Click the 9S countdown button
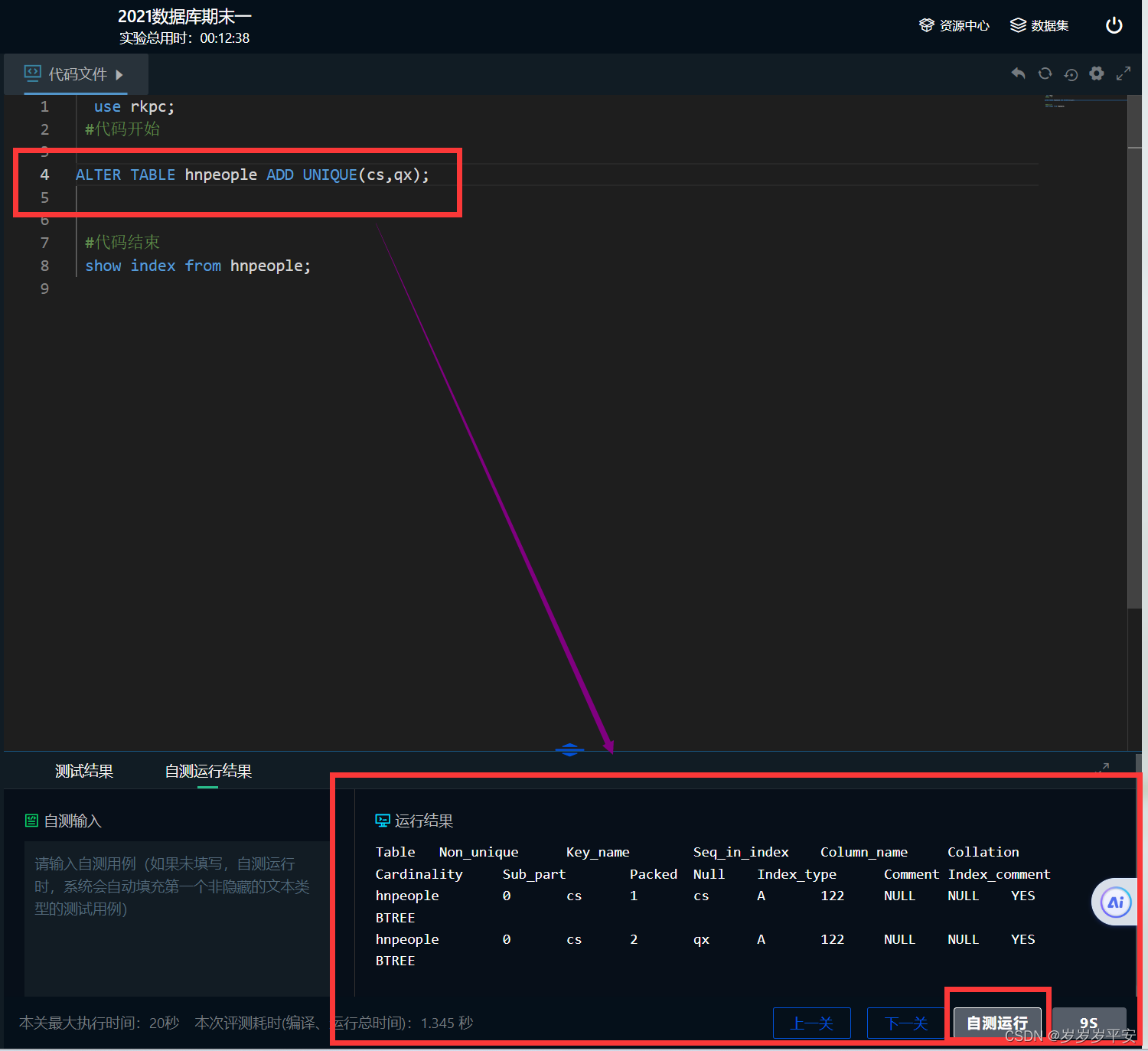The width and height of the screenshot is (1148, 1051). click(1089, 1023)
